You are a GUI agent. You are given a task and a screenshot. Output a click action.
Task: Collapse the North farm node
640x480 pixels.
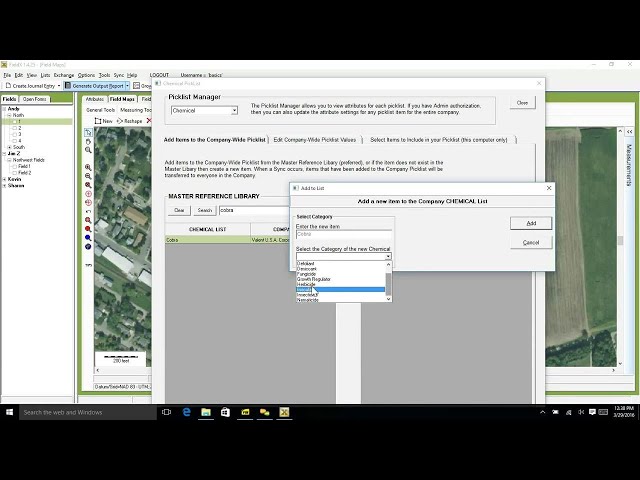click(x=9, y=116)
